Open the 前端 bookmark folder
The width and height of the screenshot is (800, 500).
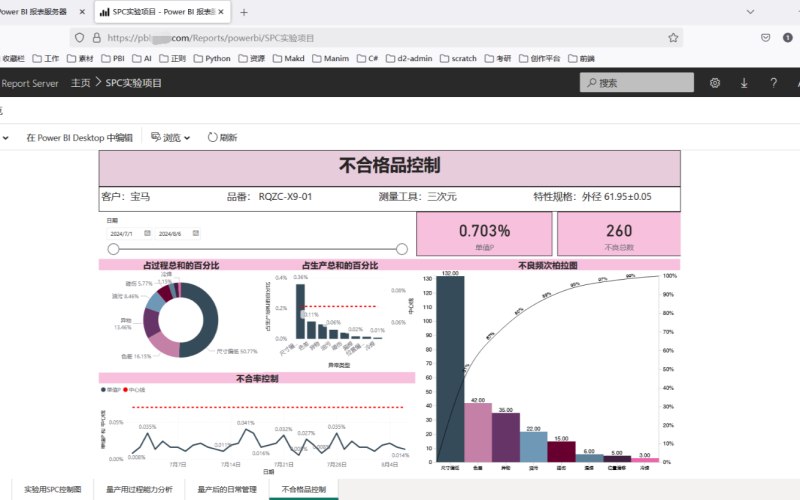click(582, 59)
